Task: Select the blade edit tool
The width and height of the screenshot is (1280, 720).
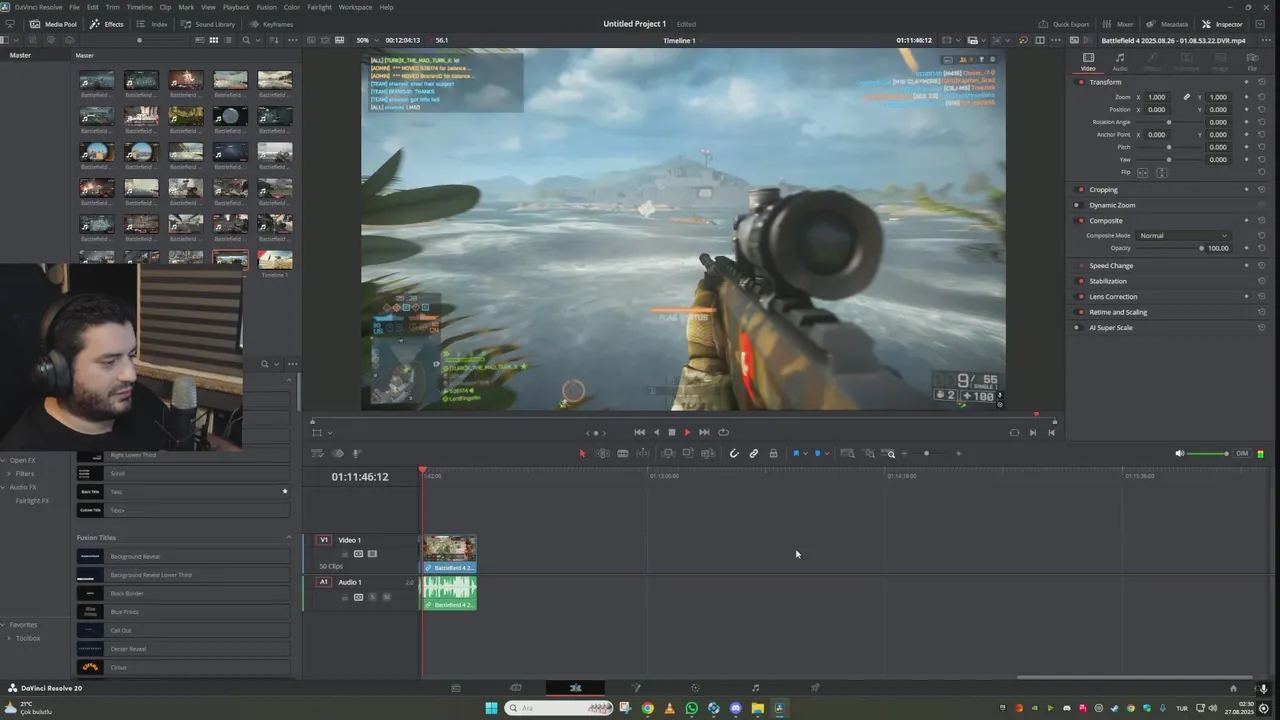Action: pyautogui.click(x=623, y=453)
